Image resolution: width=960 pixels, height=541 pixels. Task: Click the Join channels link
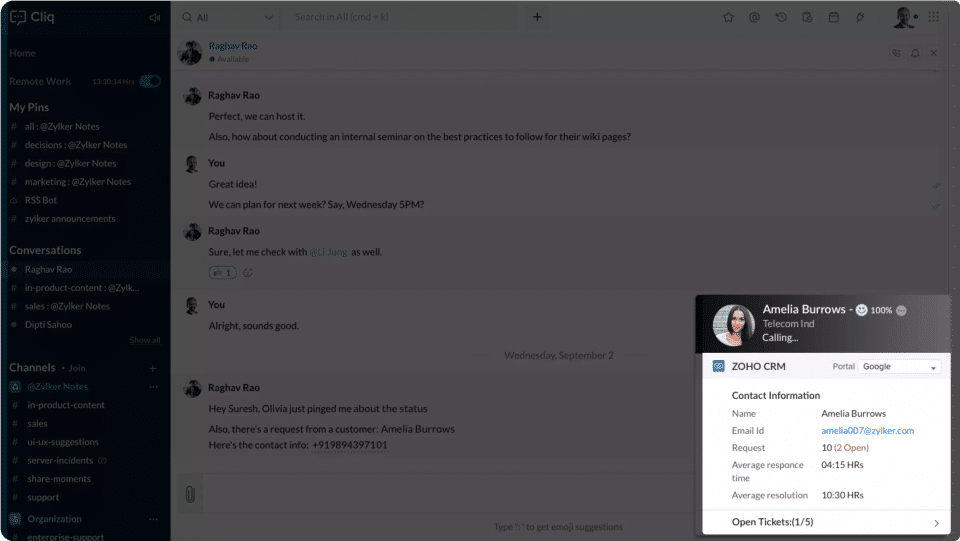(x=77, y=368)
